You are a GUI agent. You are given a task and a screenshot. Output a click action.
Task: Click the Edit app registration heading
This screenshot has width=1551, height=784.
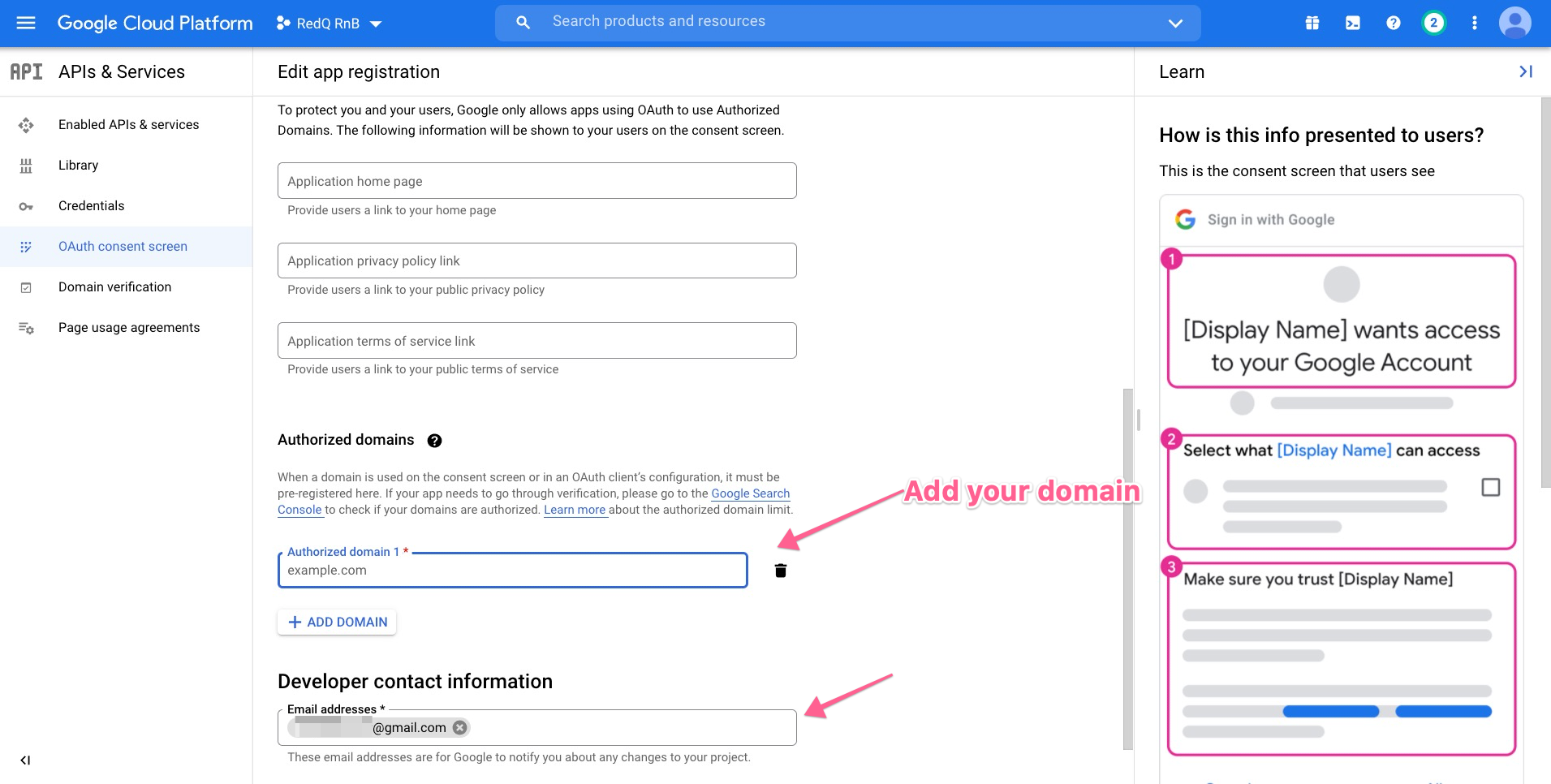pyautogui.click(x=359, y=71)
